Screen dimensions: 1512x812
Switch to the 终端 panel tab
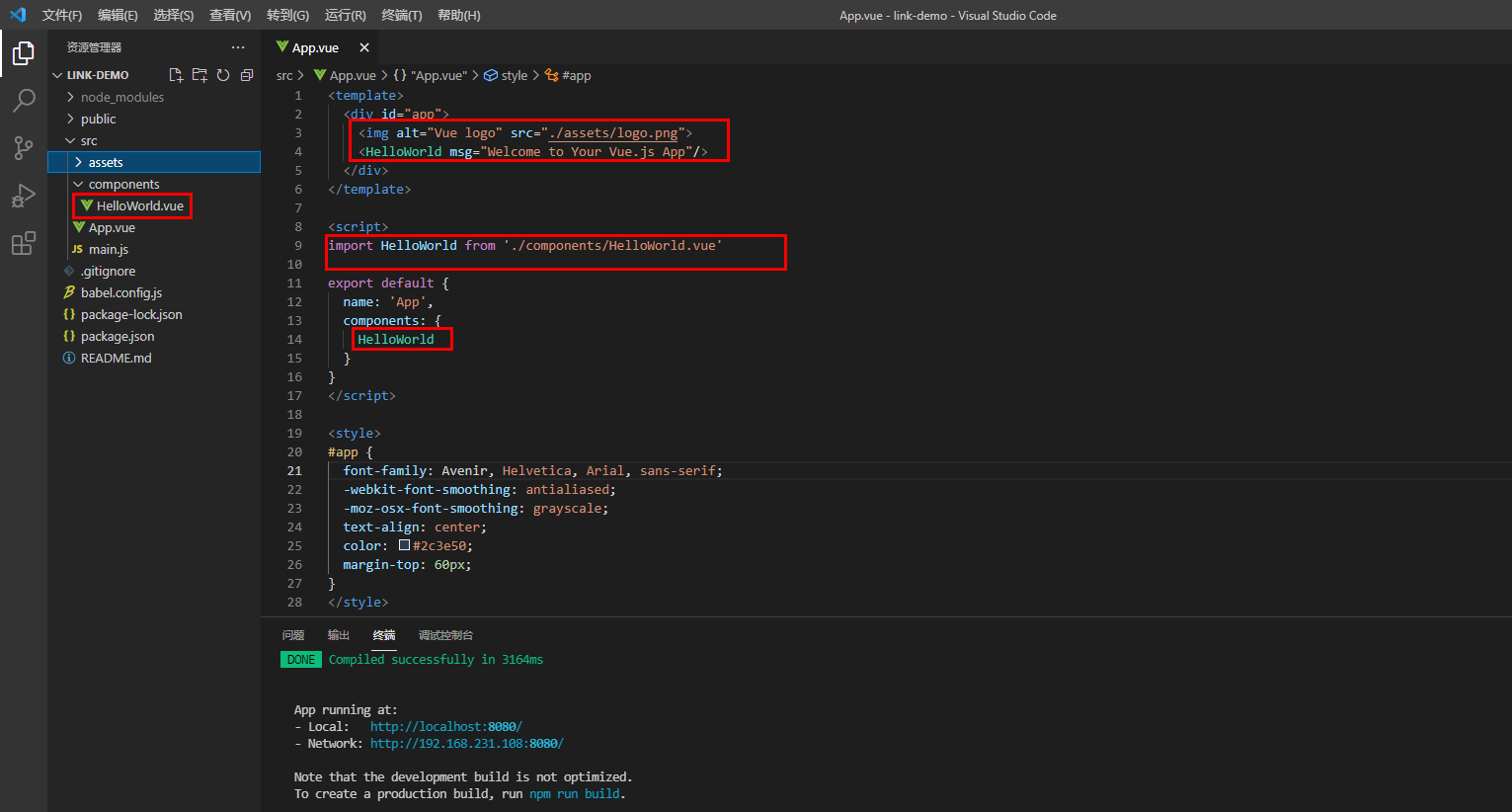(x=384, y=635)
